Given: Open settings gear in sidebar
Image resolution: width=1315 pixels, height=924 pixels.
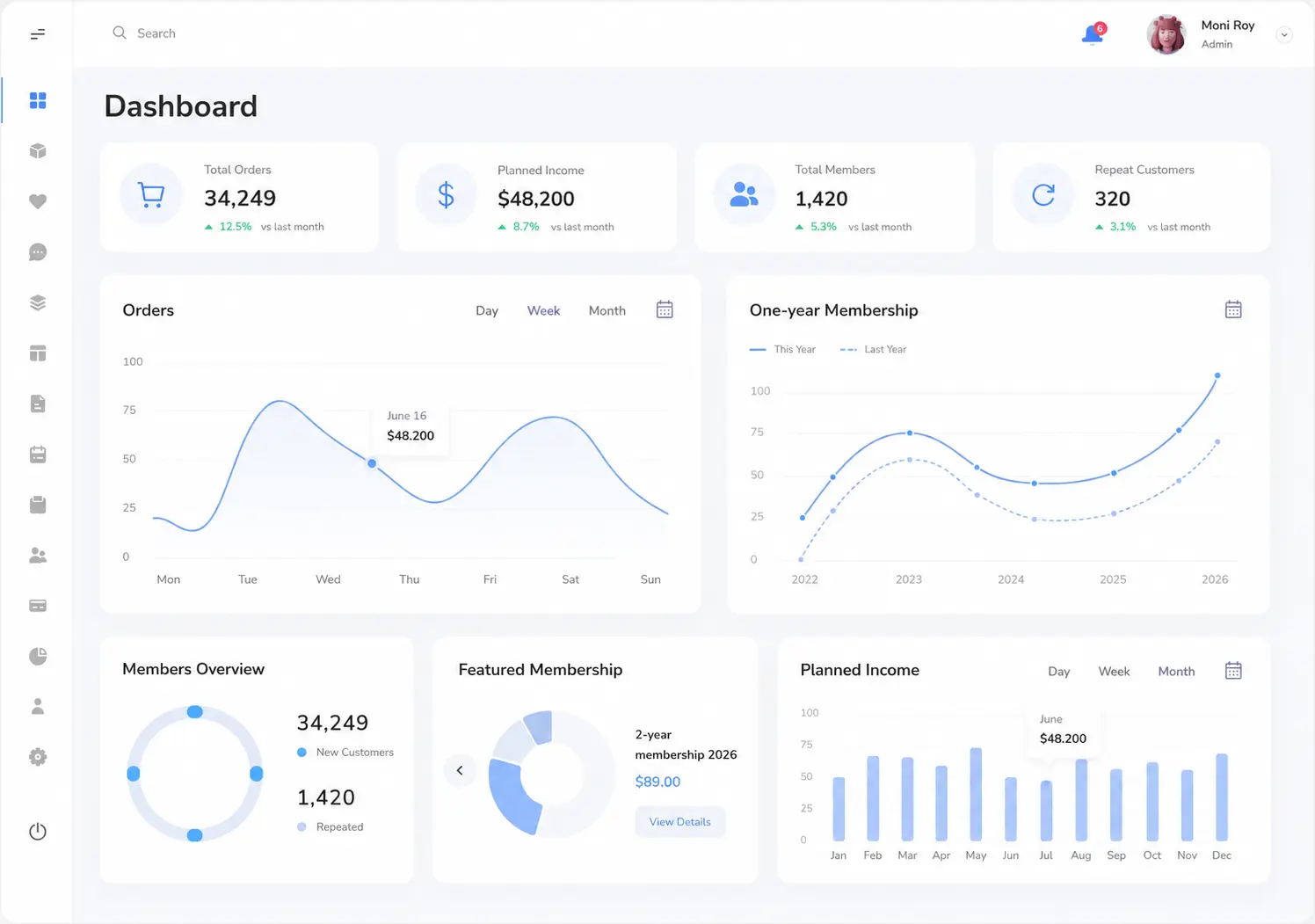Looking at the screenshot, I should [x=38, y=757].
